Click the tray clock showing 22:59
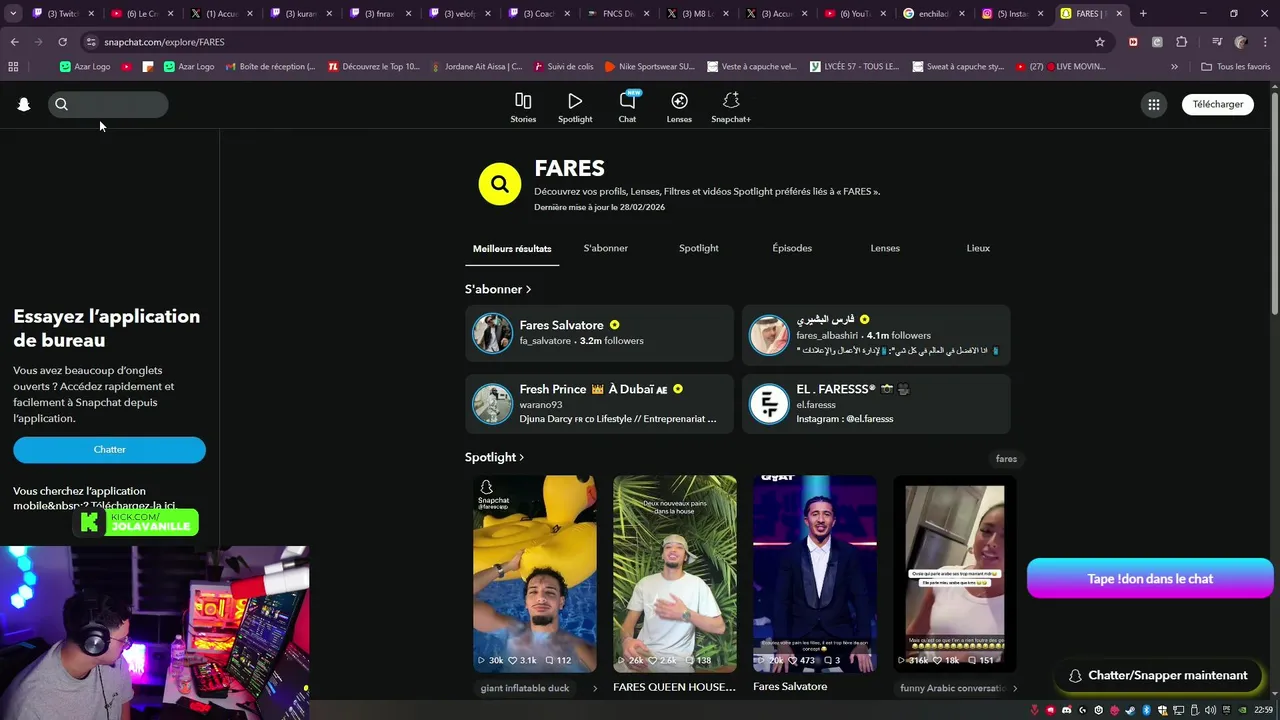 (1263, 710)
